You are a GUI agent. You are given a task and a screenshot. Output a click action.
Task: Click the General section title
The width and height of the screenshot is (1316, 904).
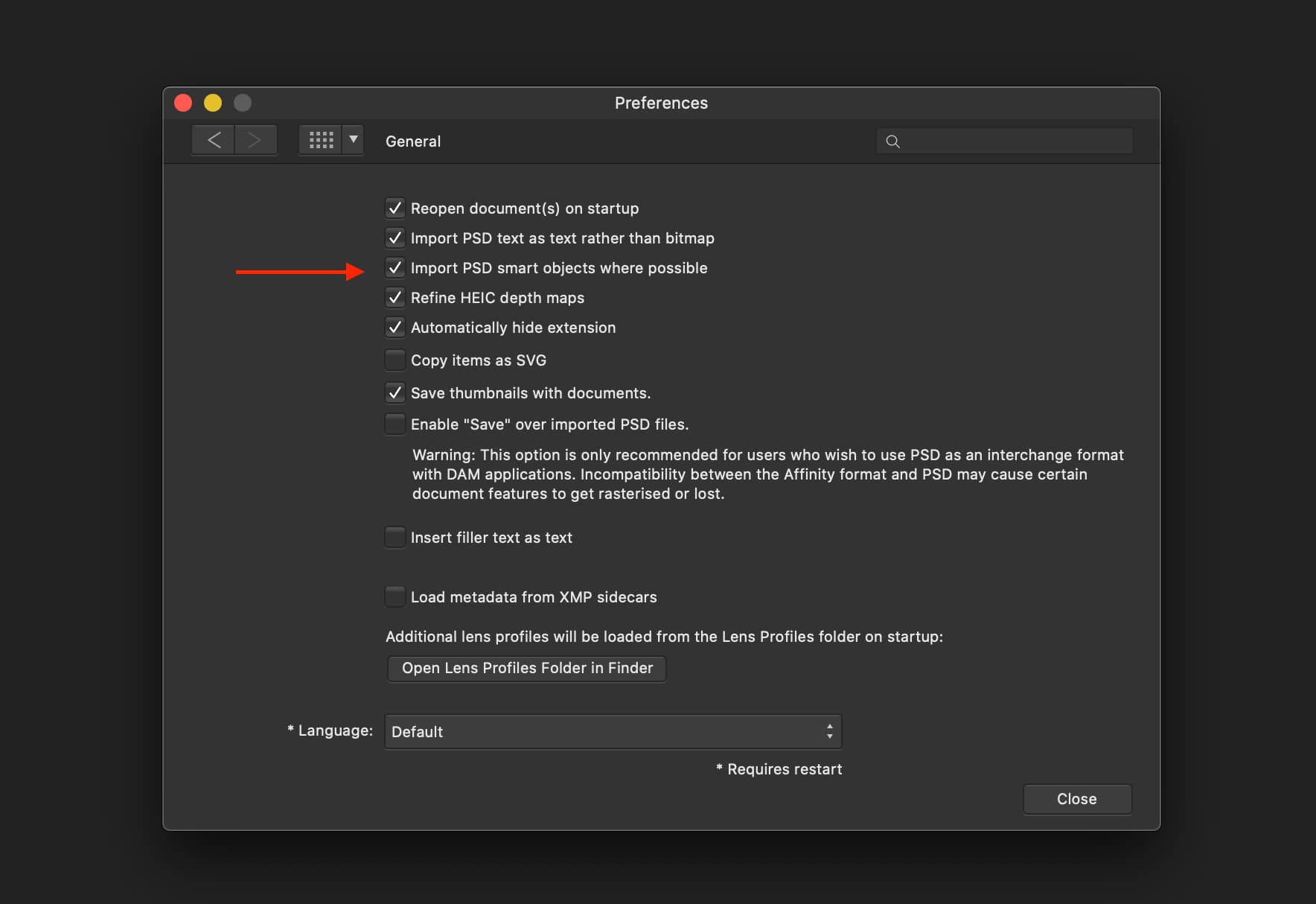413,141
